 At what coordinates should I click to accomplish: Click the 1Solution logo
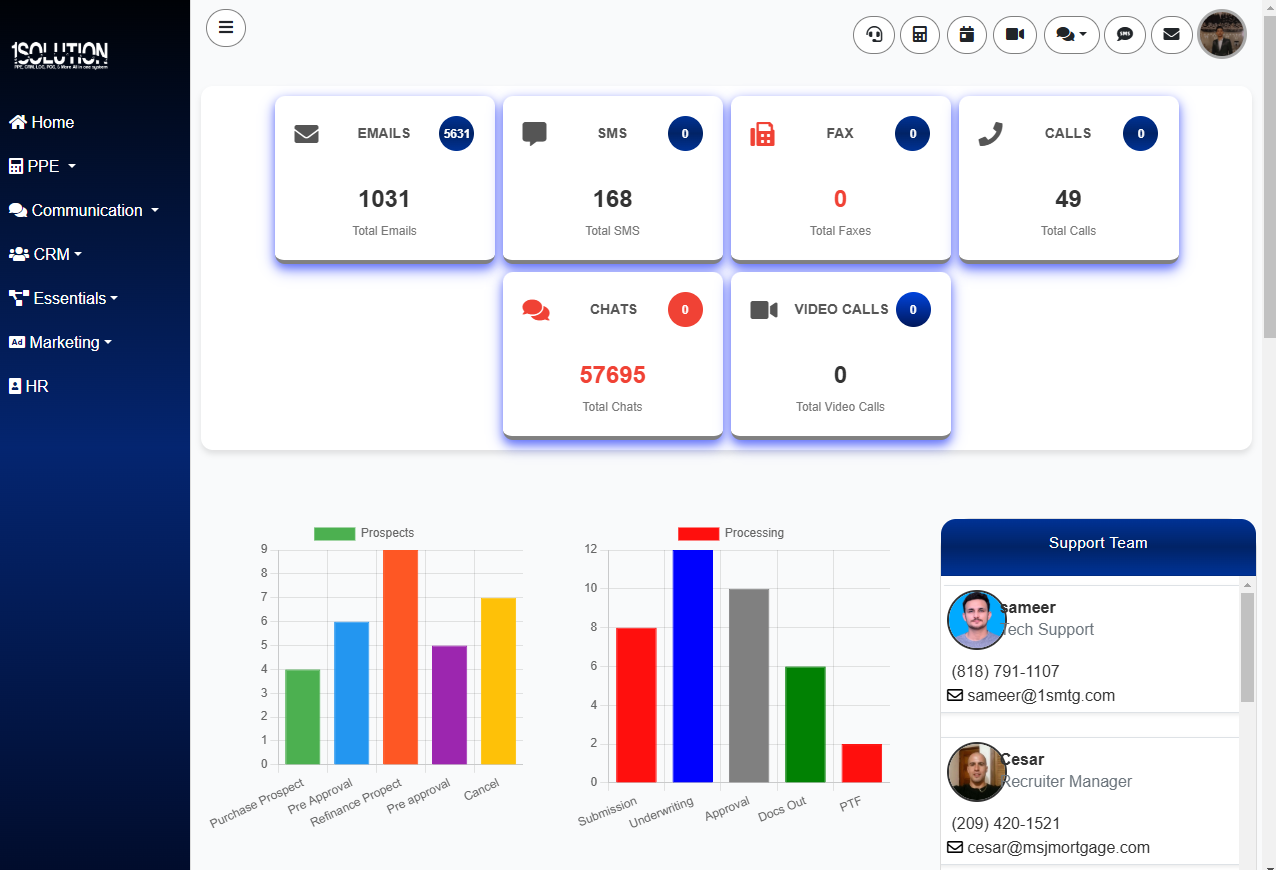(x=60, y=55)
